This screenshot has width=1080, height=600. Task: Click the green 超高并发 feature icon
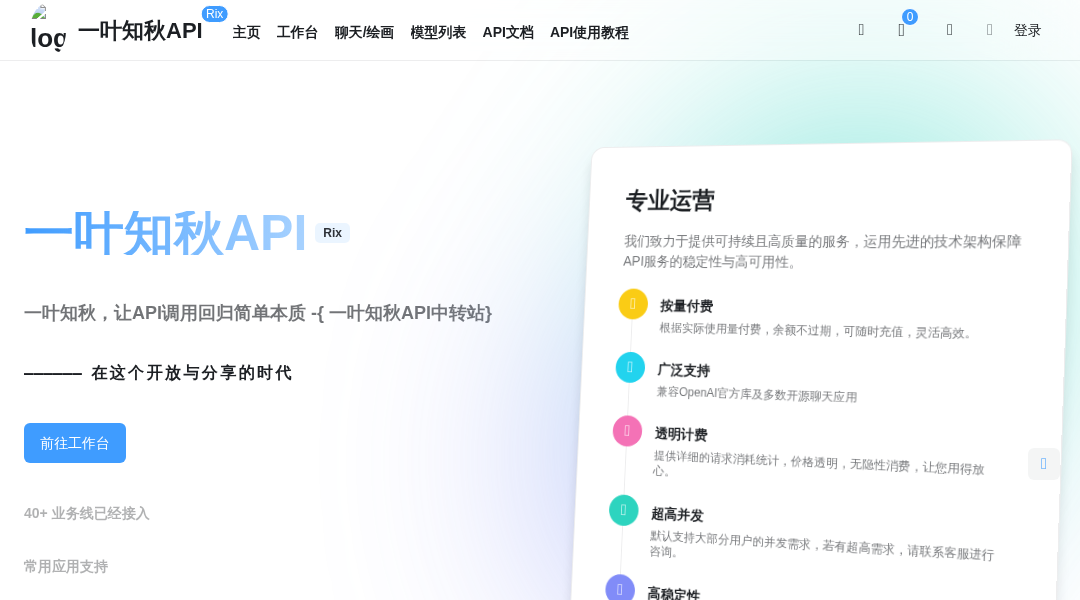[624, 510]
